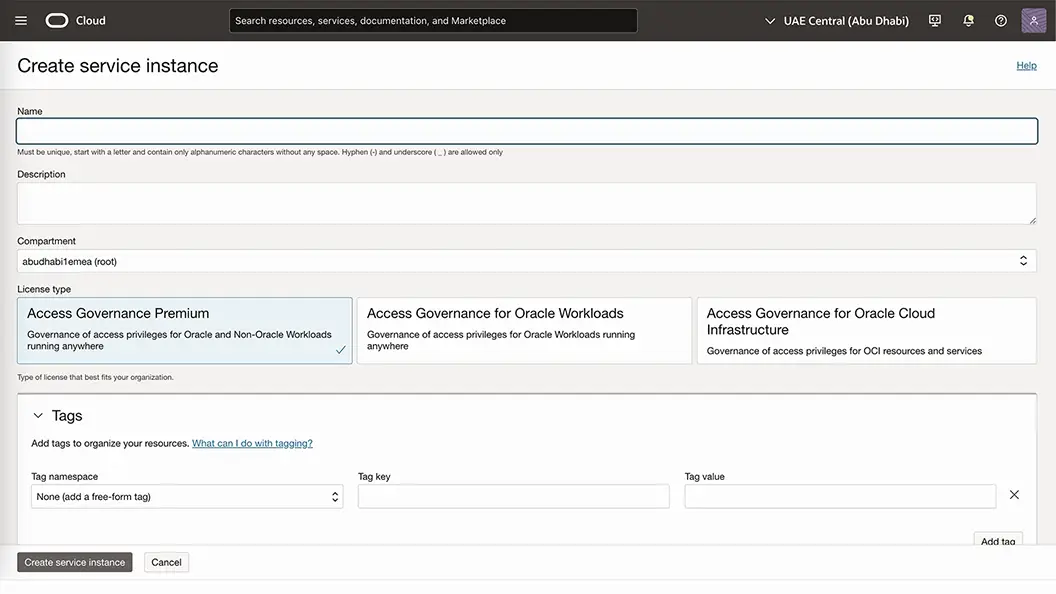Select Access Governance Premium license type

point(185,331)
